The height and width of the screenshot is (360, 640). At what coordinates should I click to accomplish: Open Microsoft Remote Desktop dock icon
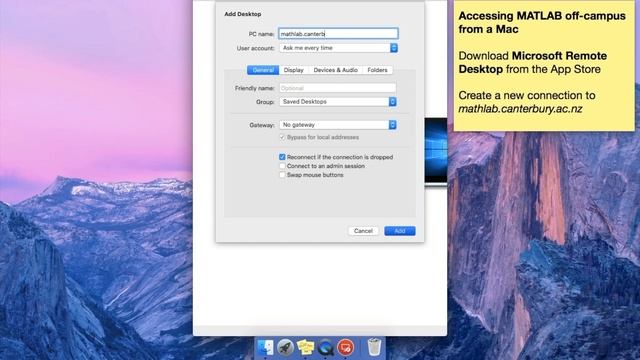(346, 348)
